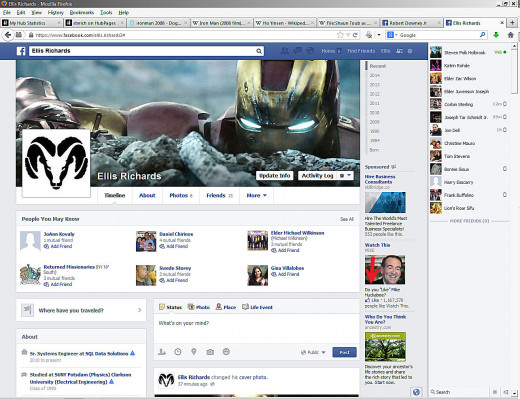Open the addon dropdown arrow in toolbar

pos(379,35)
